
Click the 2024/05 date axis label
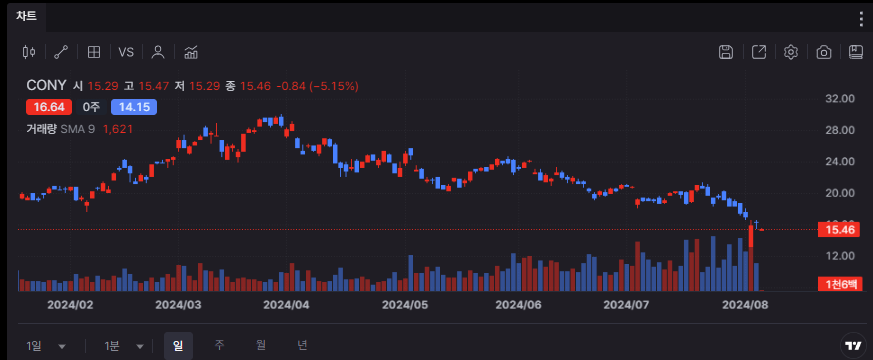tap(405, 305)
